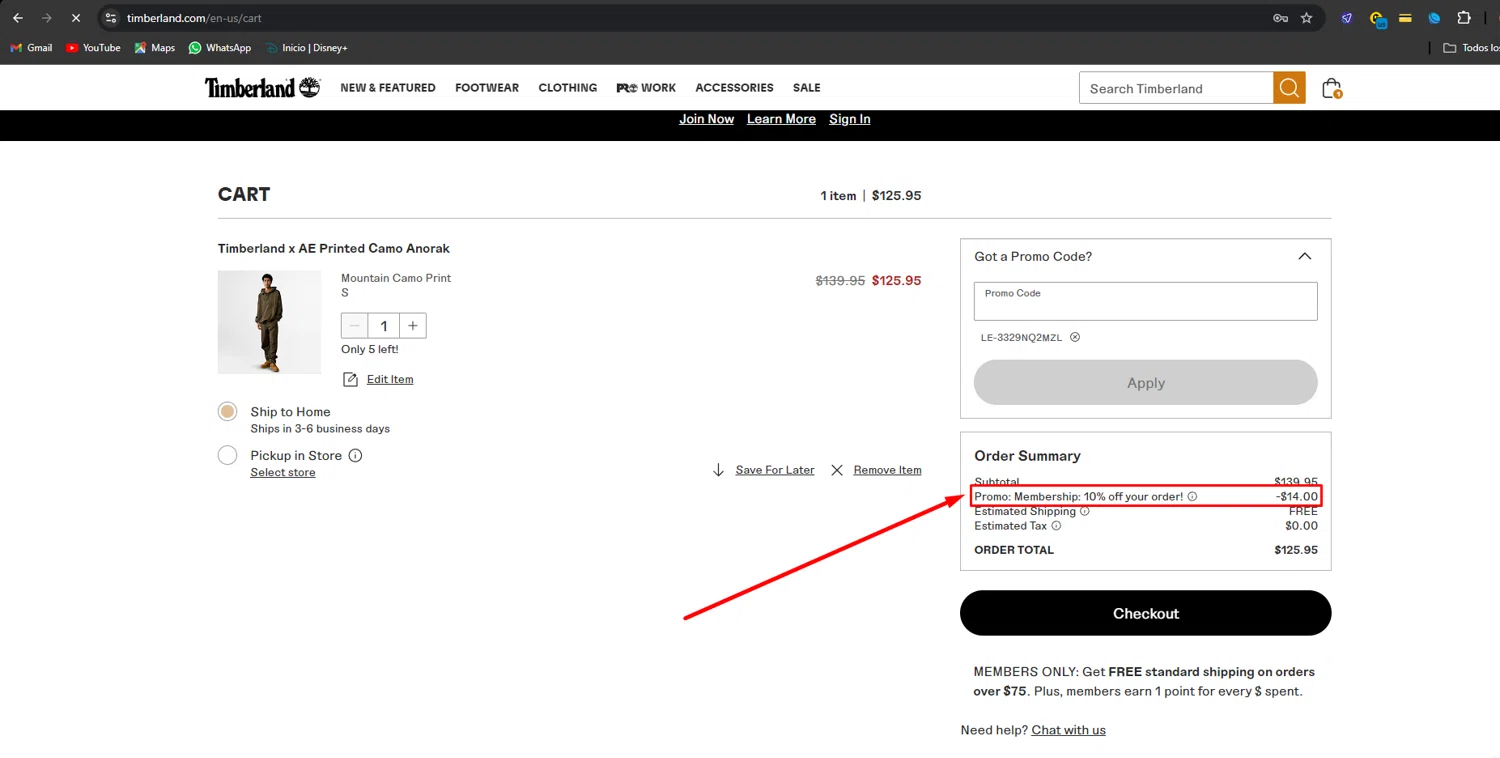Click the browser address bar URL
The image size is (1500, 758).
(x=194, y=18)
